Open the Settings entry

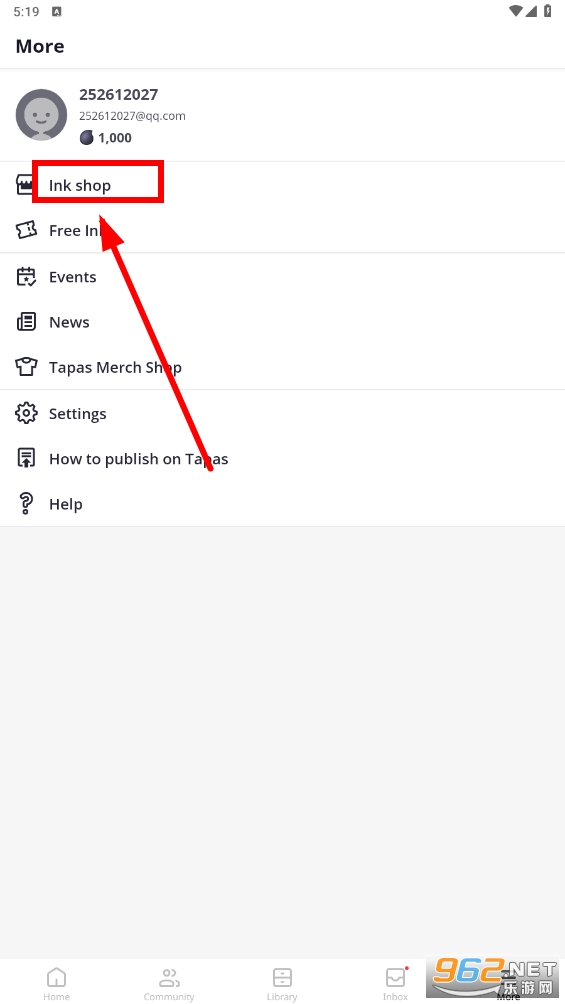282,413
